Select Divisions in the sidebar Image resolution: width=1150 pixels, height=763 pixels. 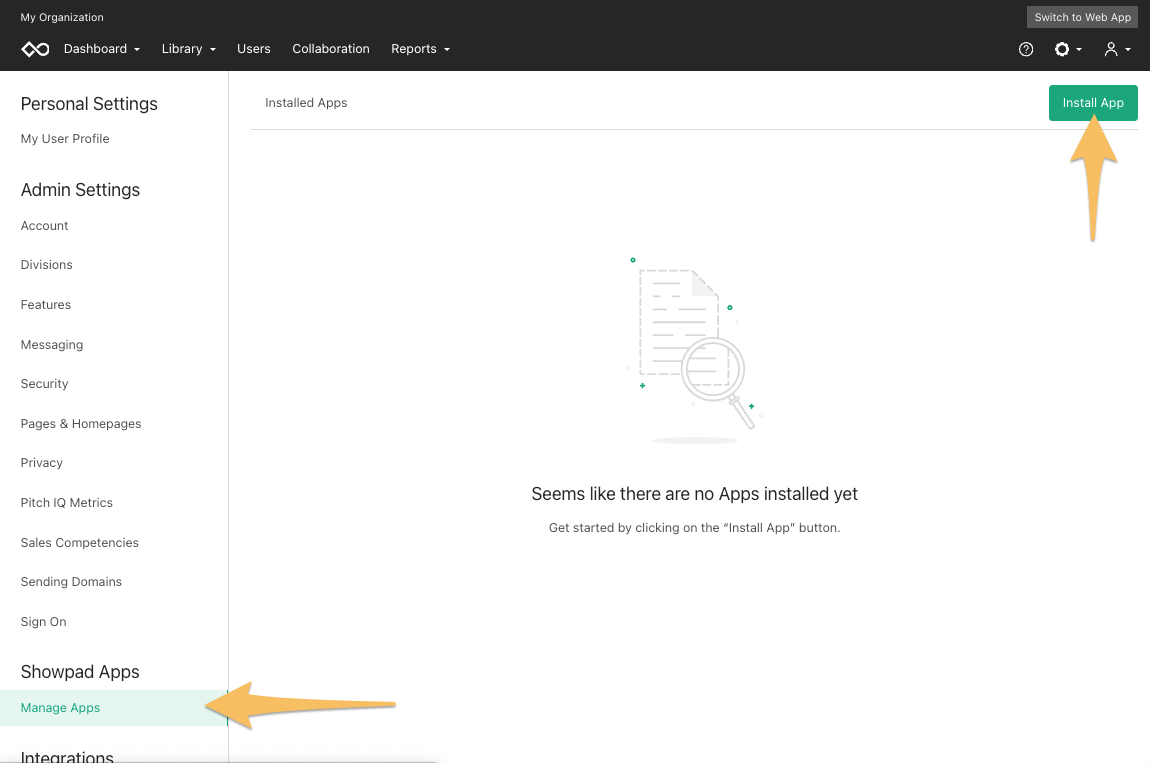coord(47,265)
